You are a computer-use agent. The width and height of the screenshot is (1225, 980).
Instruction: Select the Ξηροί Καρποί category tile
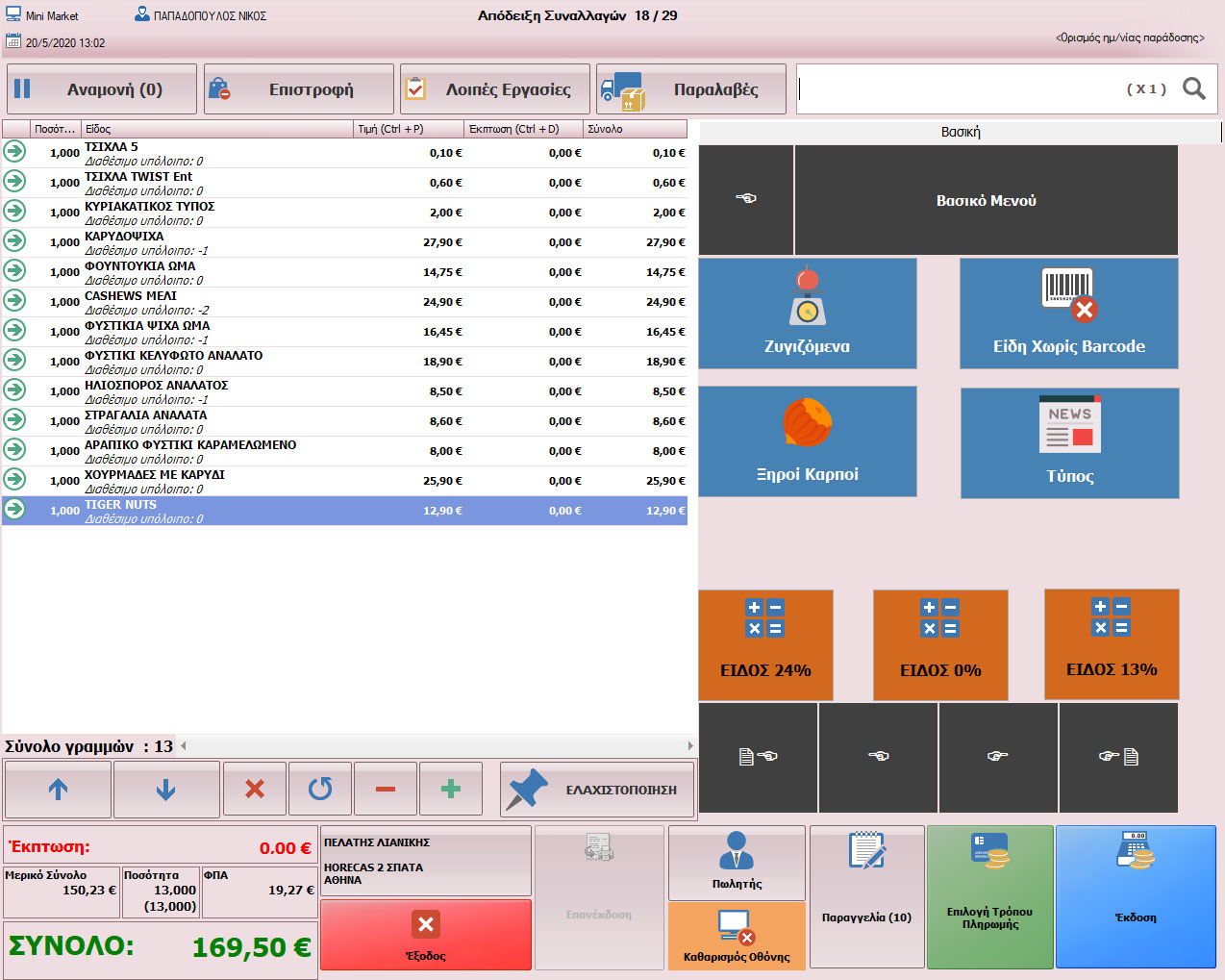tap(807, 441)
